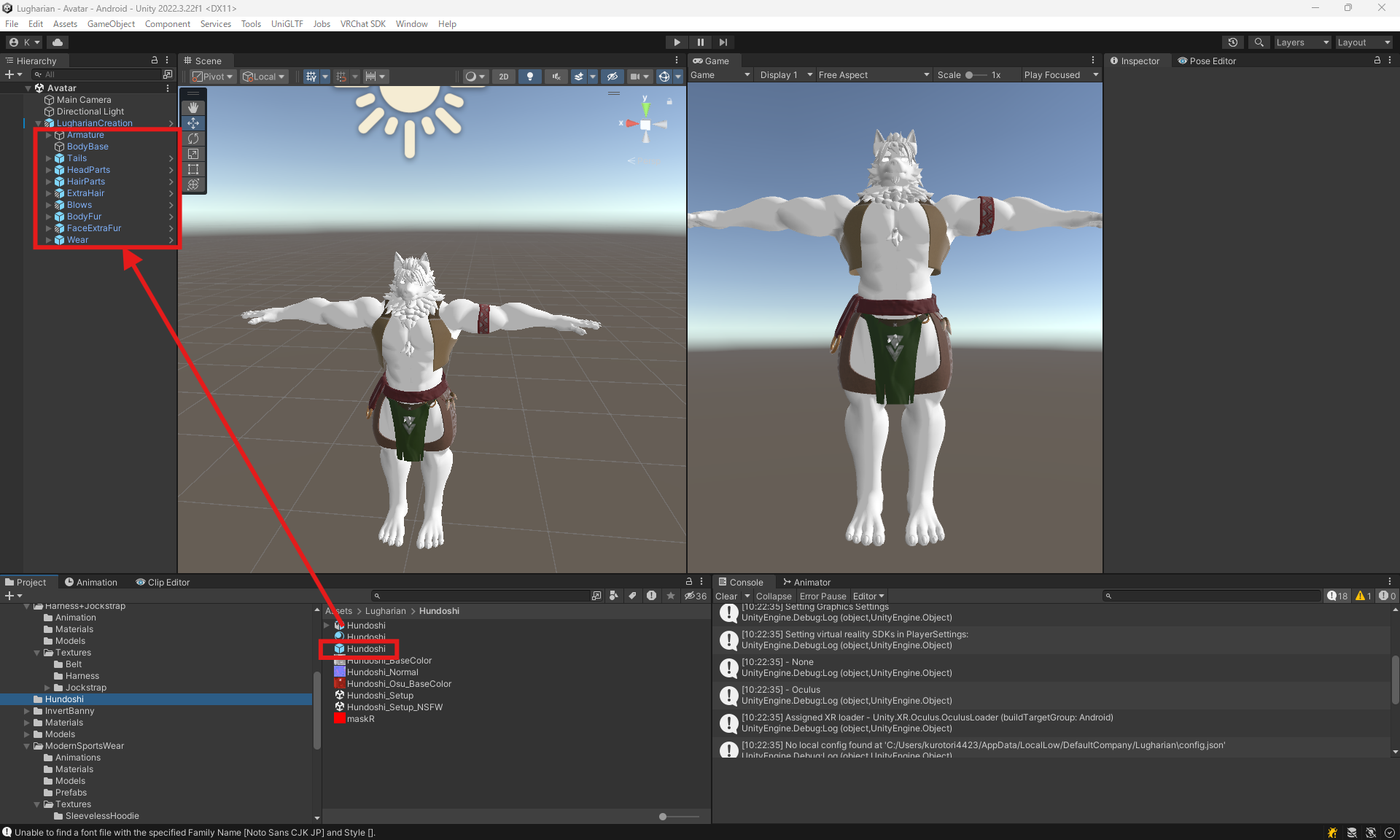Filter Project search by type icon
1400x840 pixels.
(614, 596)
